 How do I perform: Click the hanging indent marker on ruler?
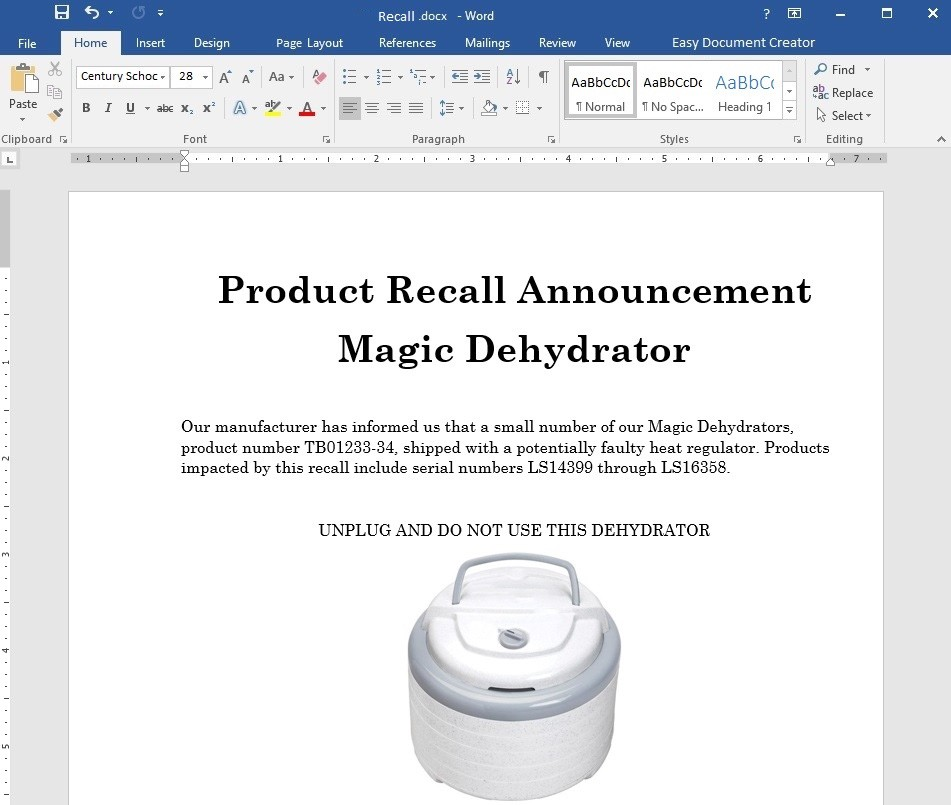[x=184, y=162]
